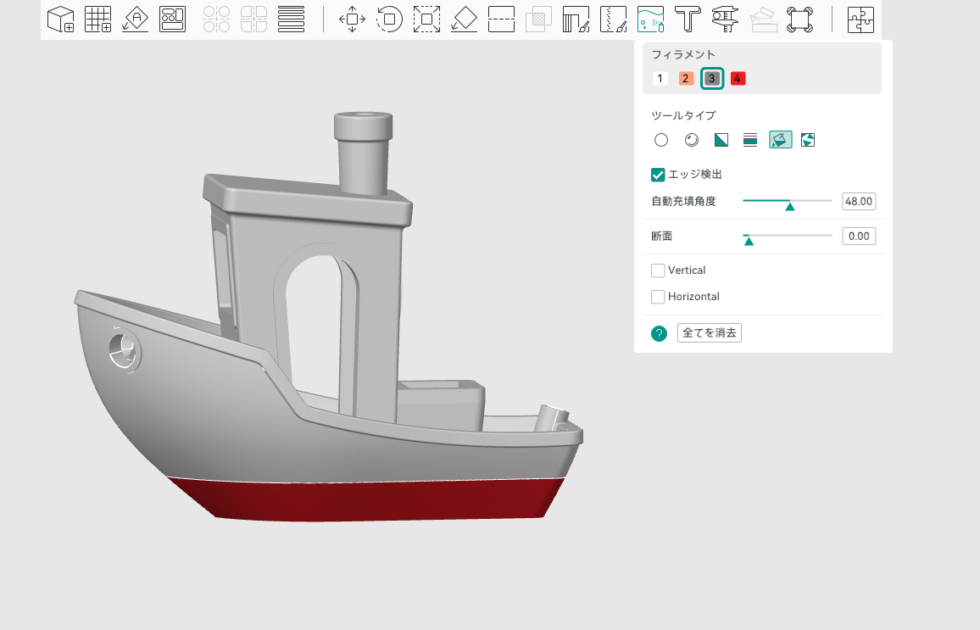
Task: Click the 全てを消去 button
Action: point(709,332)
